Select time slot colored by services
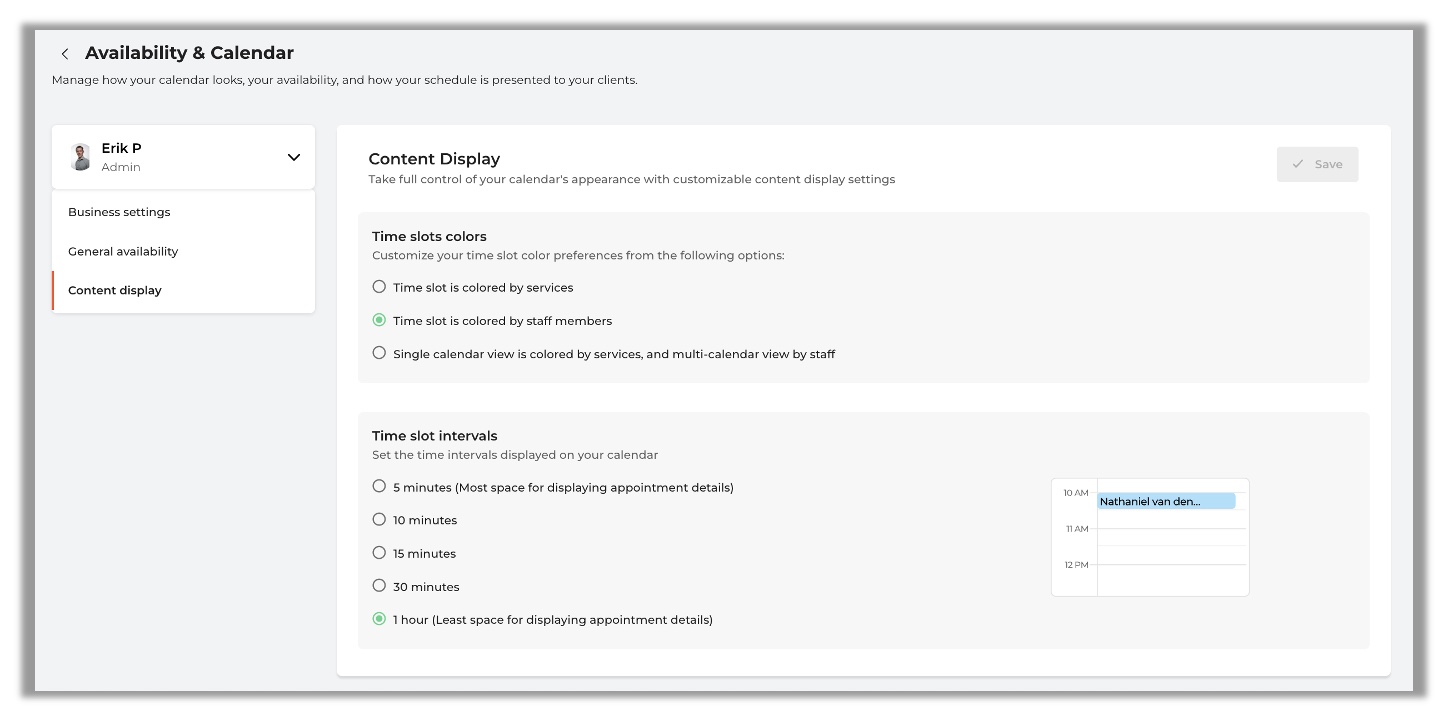Screen dimensions: 1448x716 (x=379, y=287)
